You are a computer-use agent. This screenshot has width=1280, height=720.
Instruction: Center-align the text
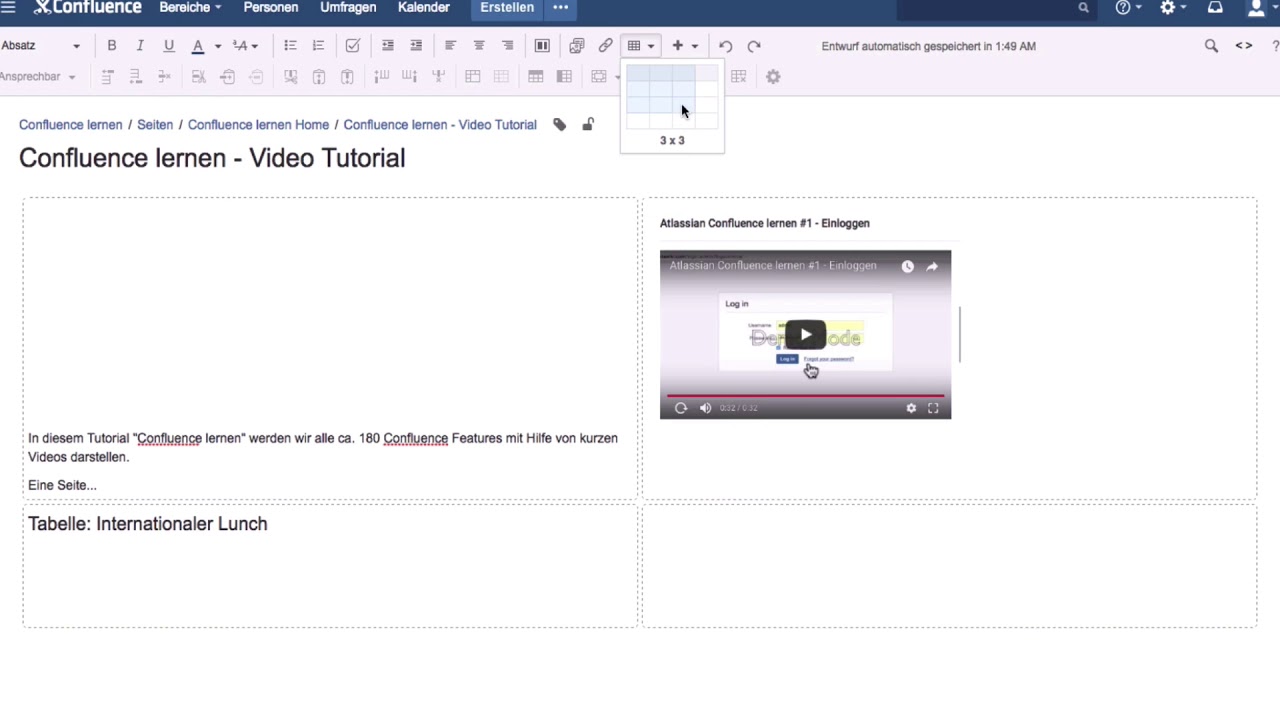(x=479, y=46)
